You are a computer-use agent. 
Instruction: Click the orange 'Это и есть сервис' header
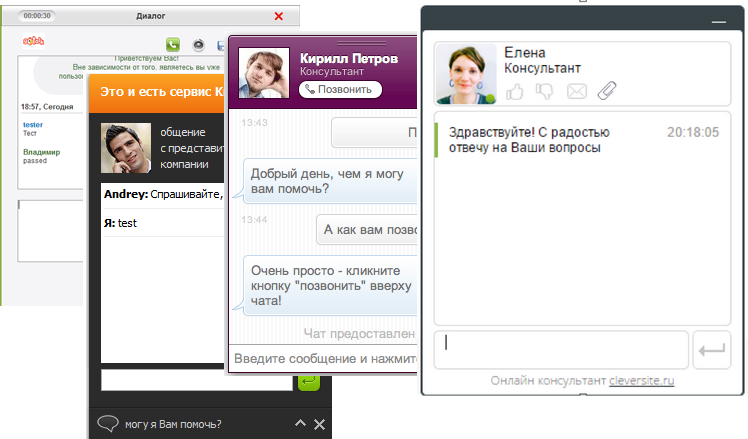(157, 92)
